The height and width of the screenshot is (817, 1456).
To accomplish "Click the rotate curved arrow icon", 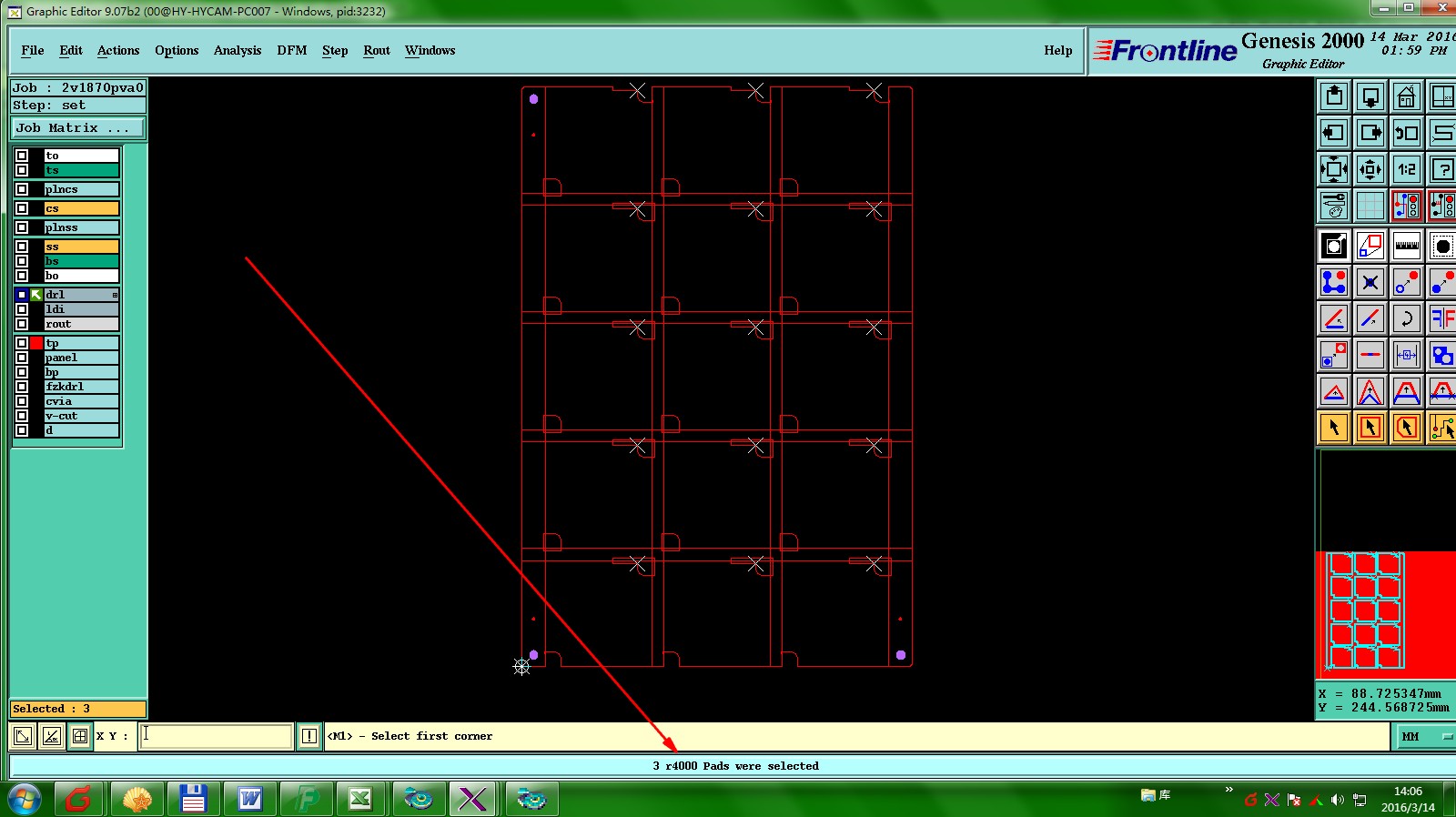I will (x=1407, y=318).
